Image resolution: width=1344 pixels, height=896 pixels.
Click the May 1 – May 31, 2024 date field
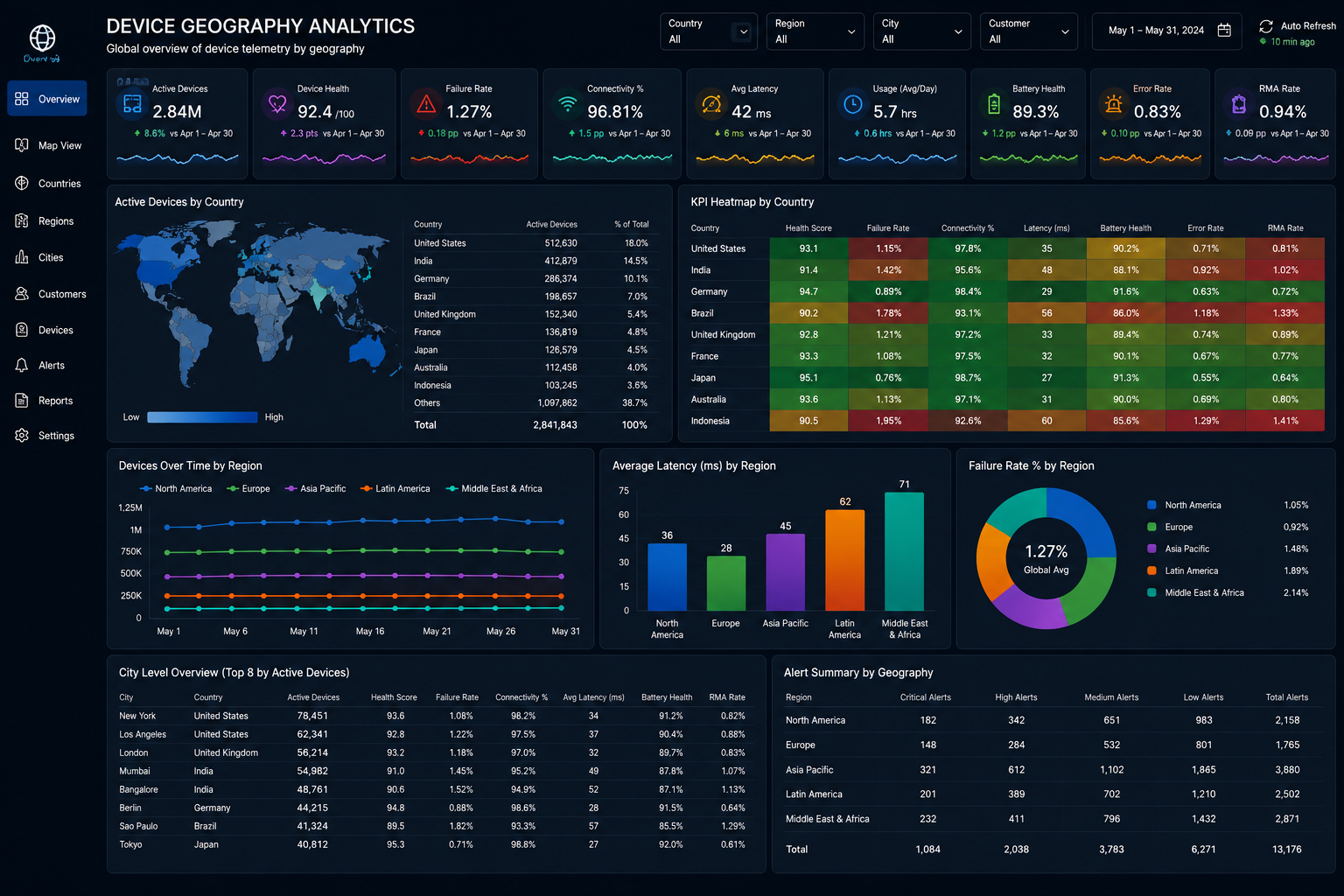(1166, 31)
